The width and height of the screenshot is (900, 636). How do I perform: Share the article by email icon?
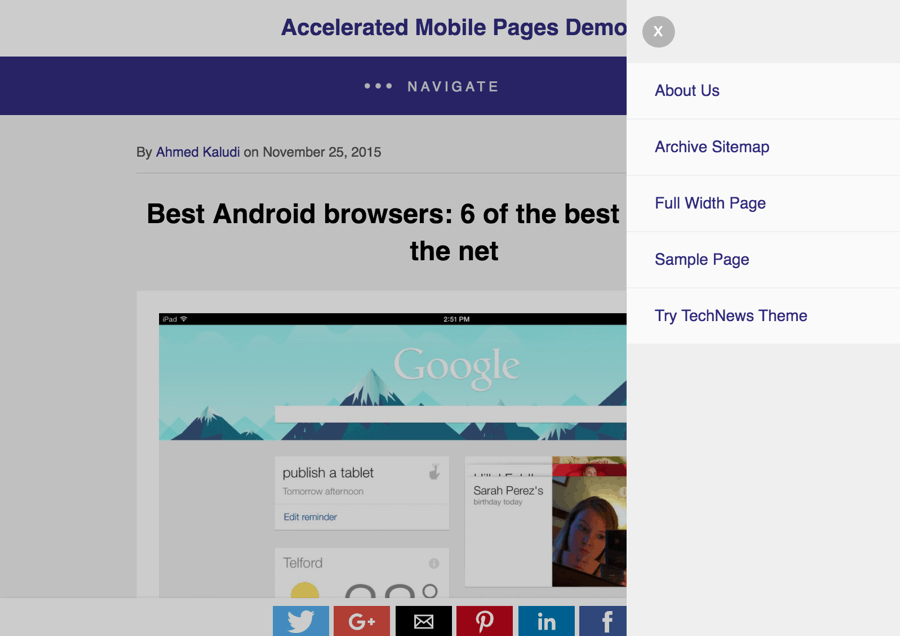point(424,621)
